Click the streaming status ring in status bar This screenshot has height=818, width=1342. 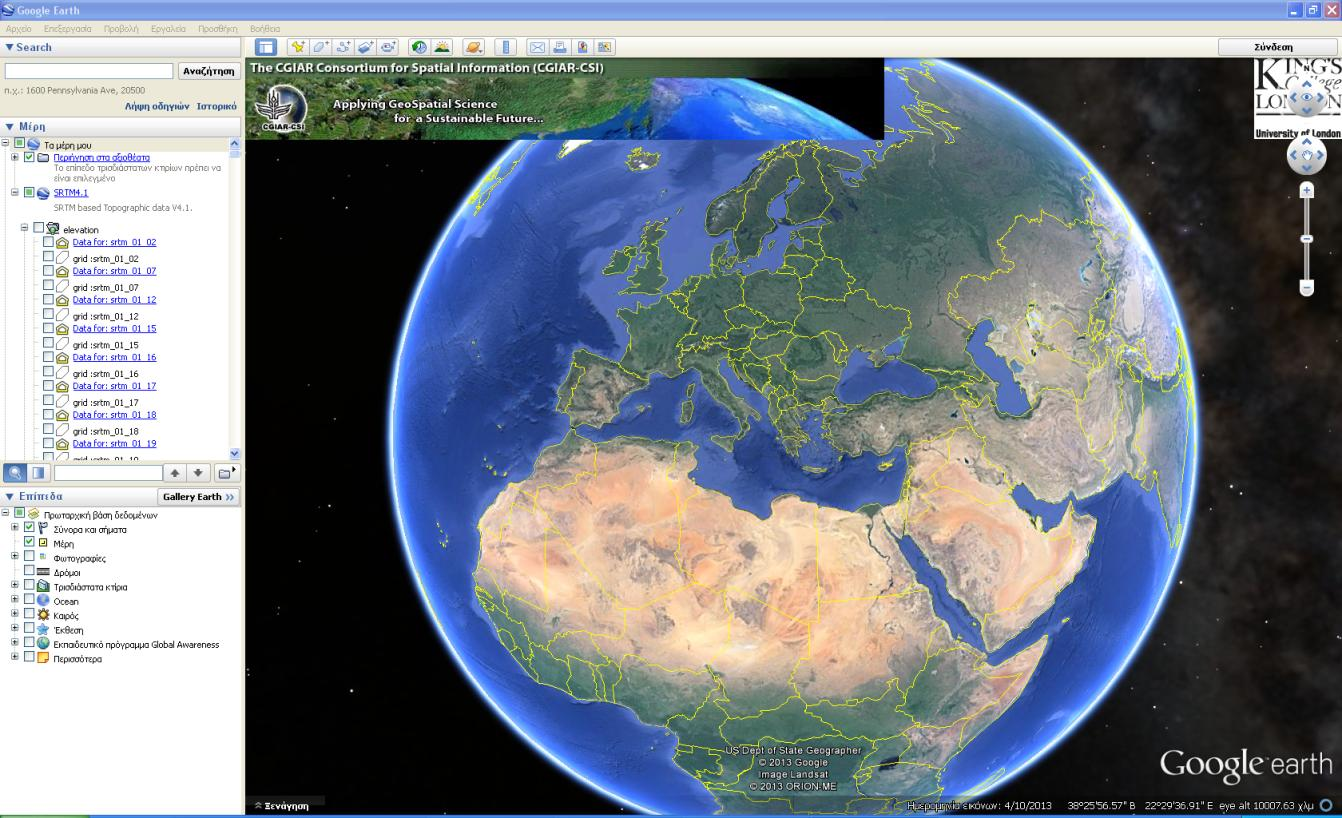[x=1327, y=805]
